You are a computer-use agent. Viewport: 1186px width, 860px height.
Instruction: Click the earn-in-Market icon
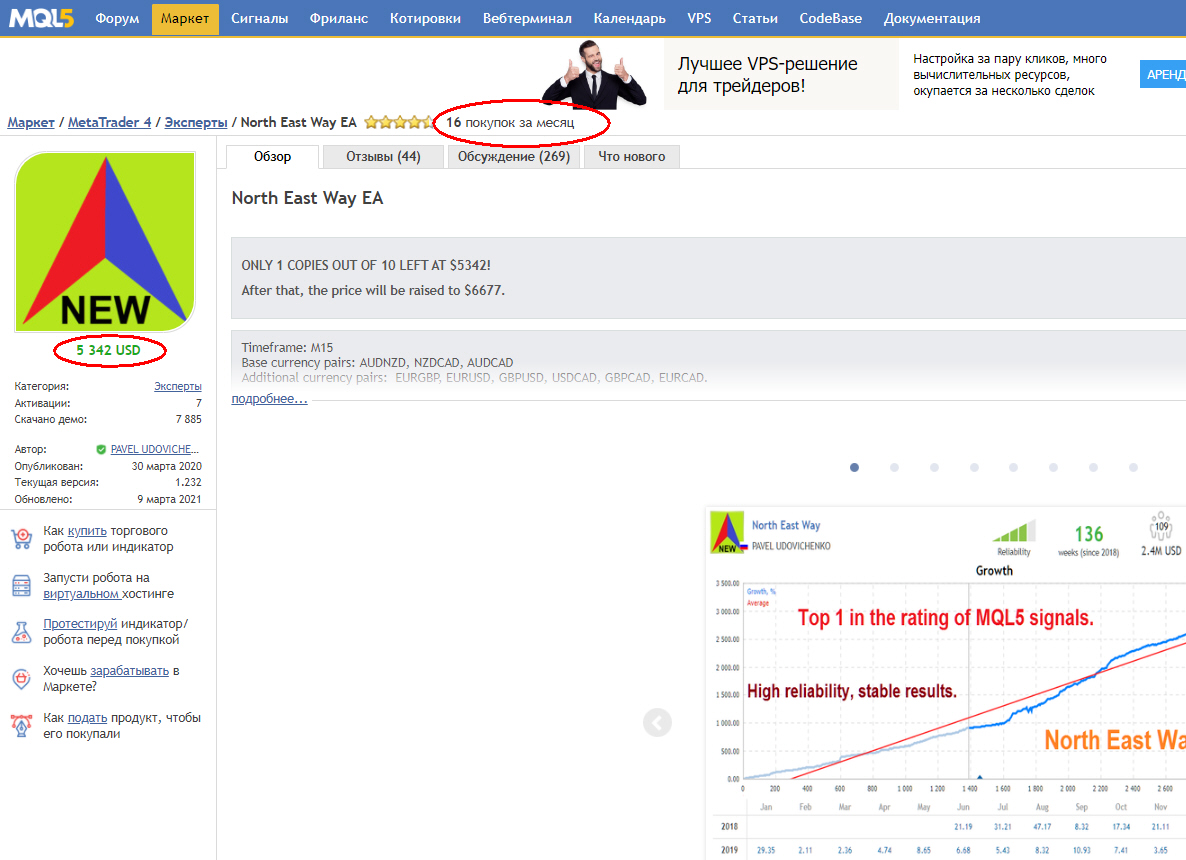tap(21, 679)
